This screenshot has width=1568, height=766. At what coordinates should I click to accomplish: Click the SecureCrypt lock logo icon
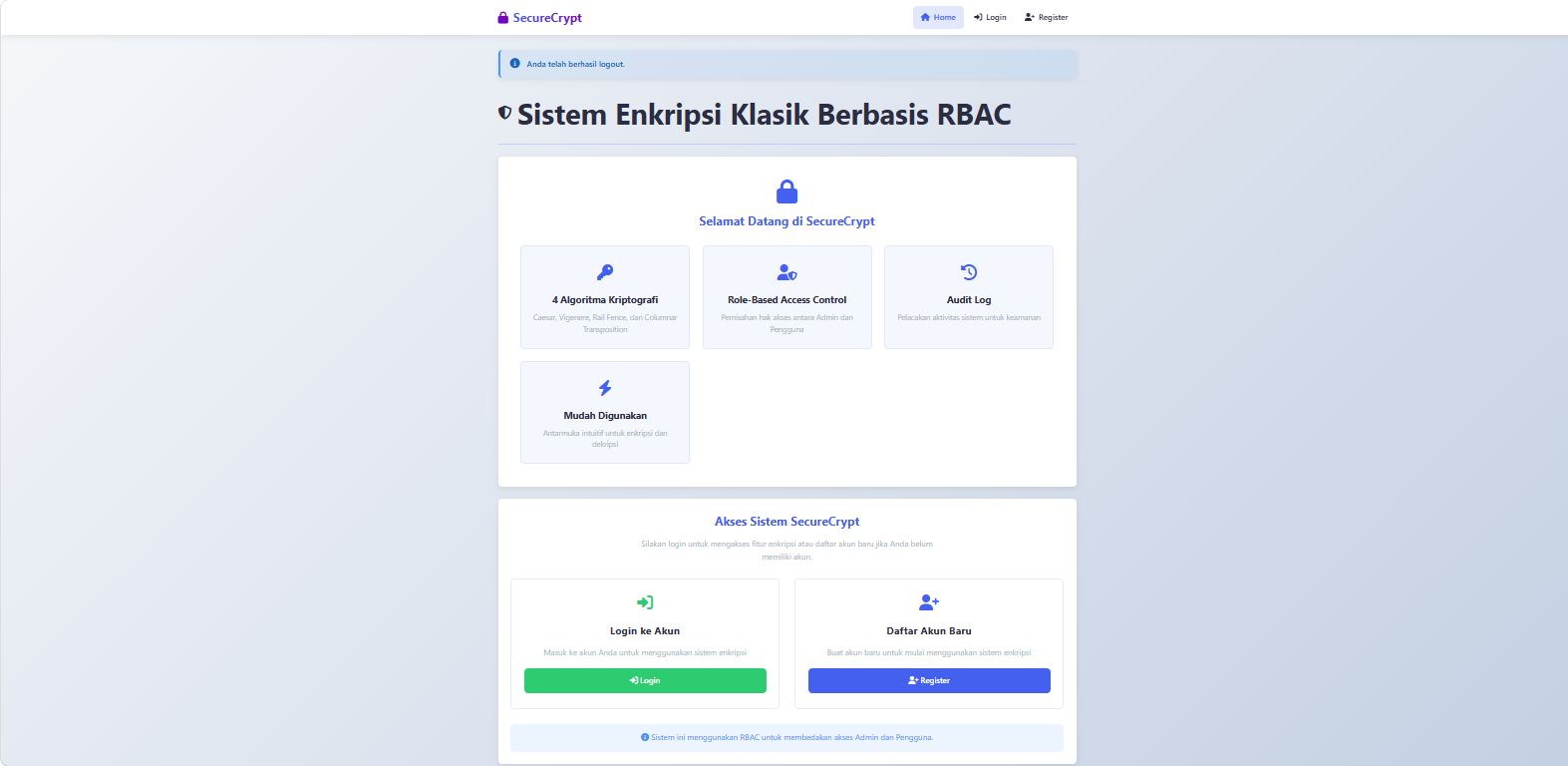[503, 18]
